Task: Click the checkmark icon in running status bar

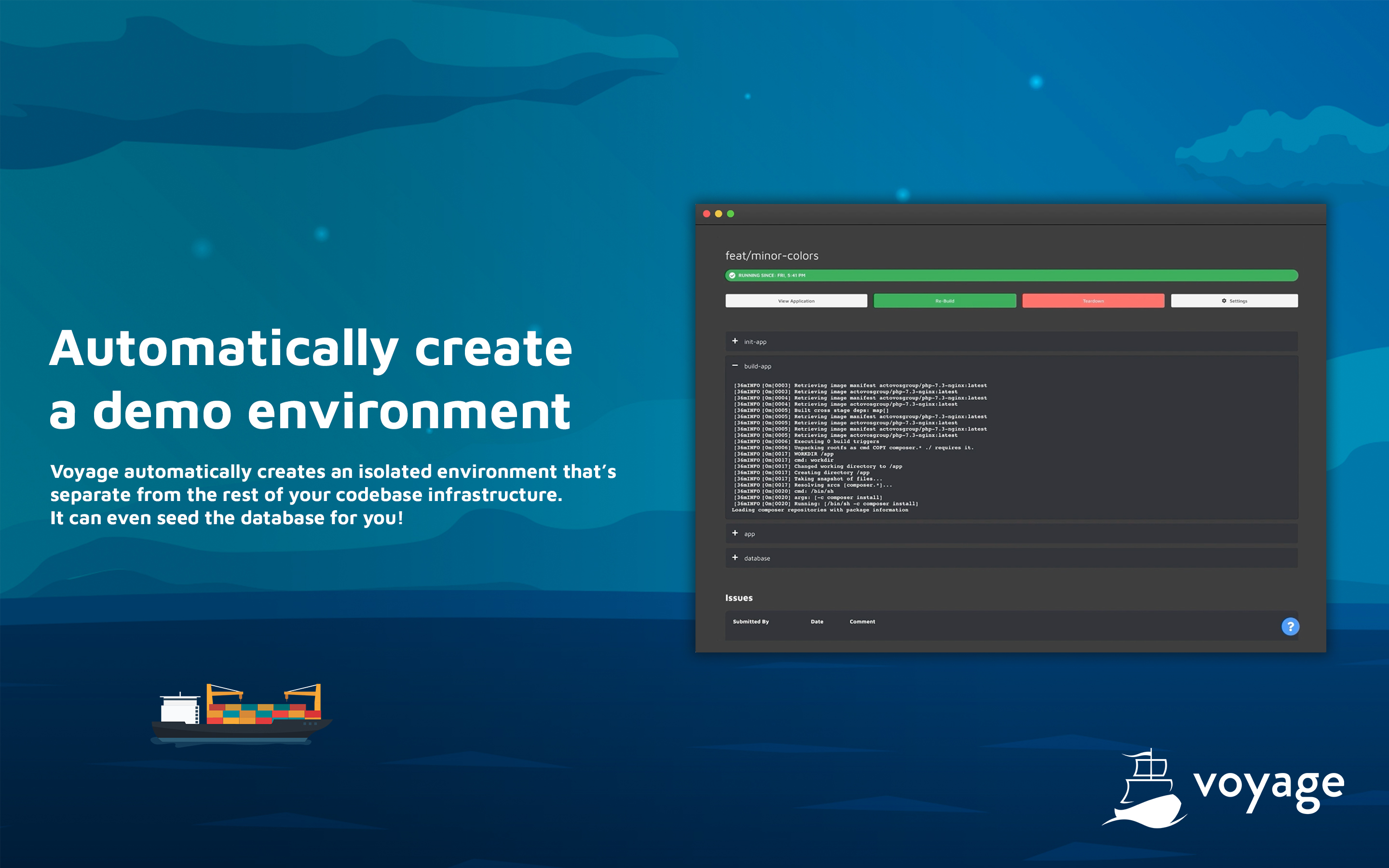Action: coord(732,275)
